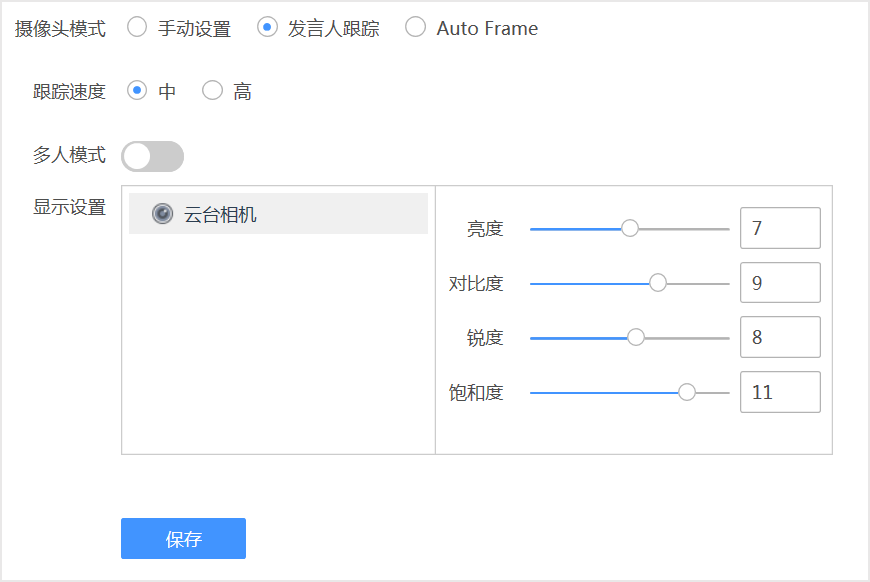Set tracking speed to 中

(x=137, y=91)
